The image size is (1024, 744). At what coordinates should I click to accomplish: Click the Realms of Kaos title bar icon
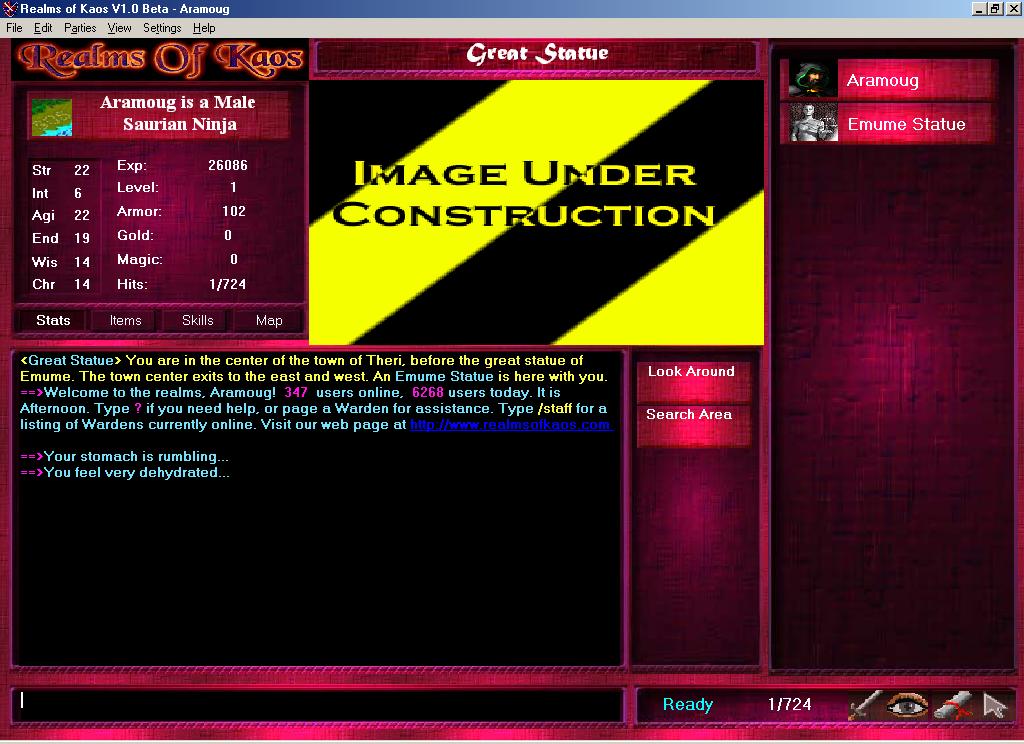9,8
